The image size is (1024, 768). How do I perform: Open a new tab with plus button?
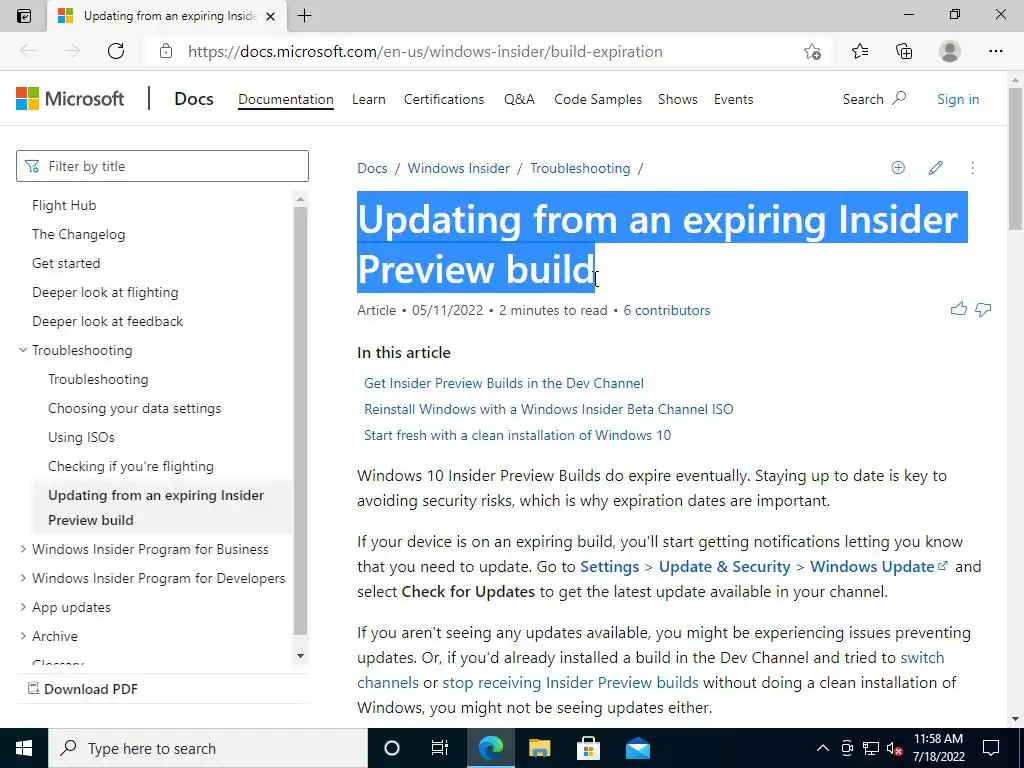304,16
